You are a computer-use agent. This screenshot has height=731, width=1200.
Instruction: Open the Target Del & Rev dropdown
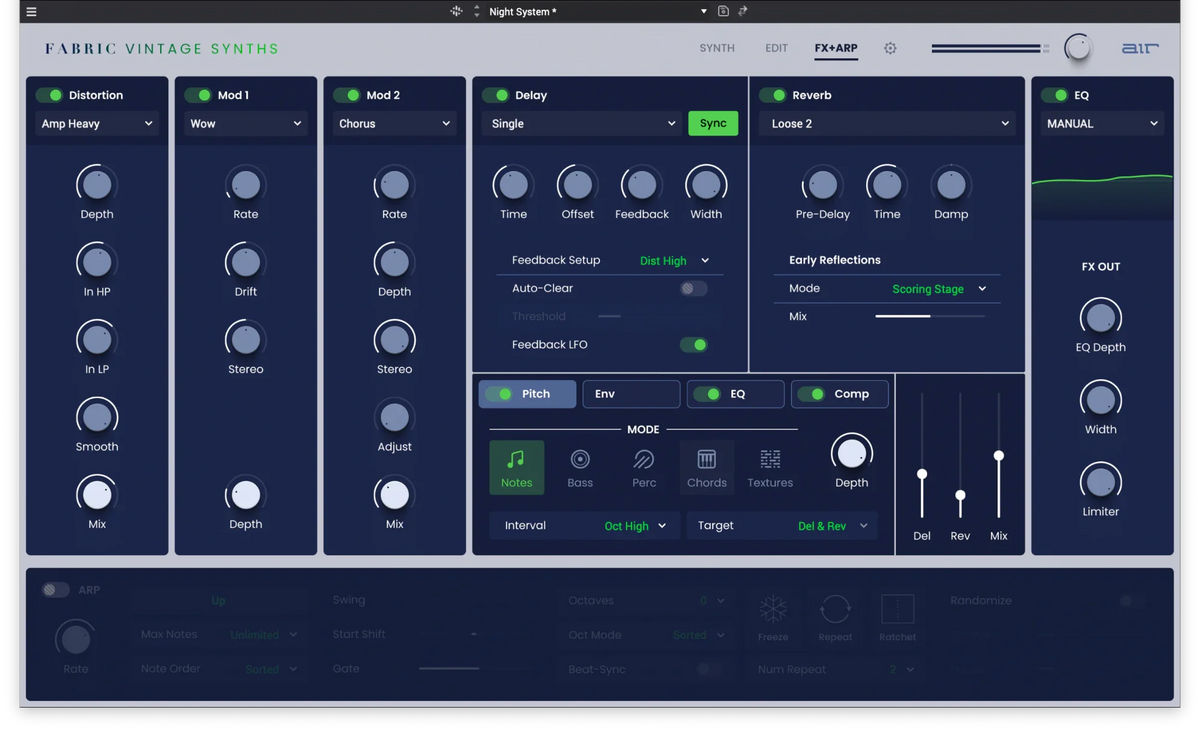(x=782, y=525)
